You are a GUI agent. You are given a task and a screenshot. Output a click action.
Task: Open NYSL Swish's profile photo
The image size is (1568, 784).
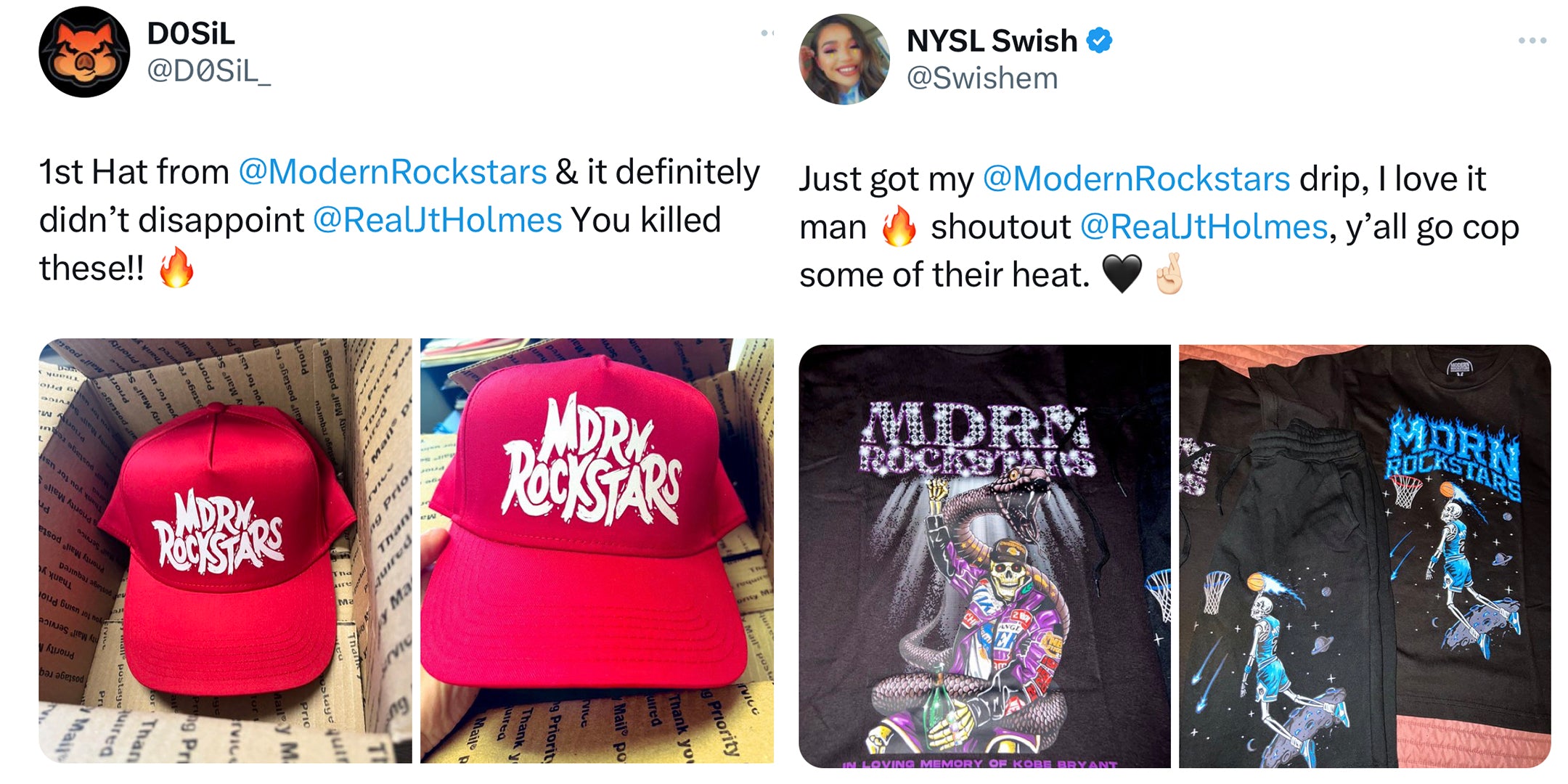coord(844,59)
